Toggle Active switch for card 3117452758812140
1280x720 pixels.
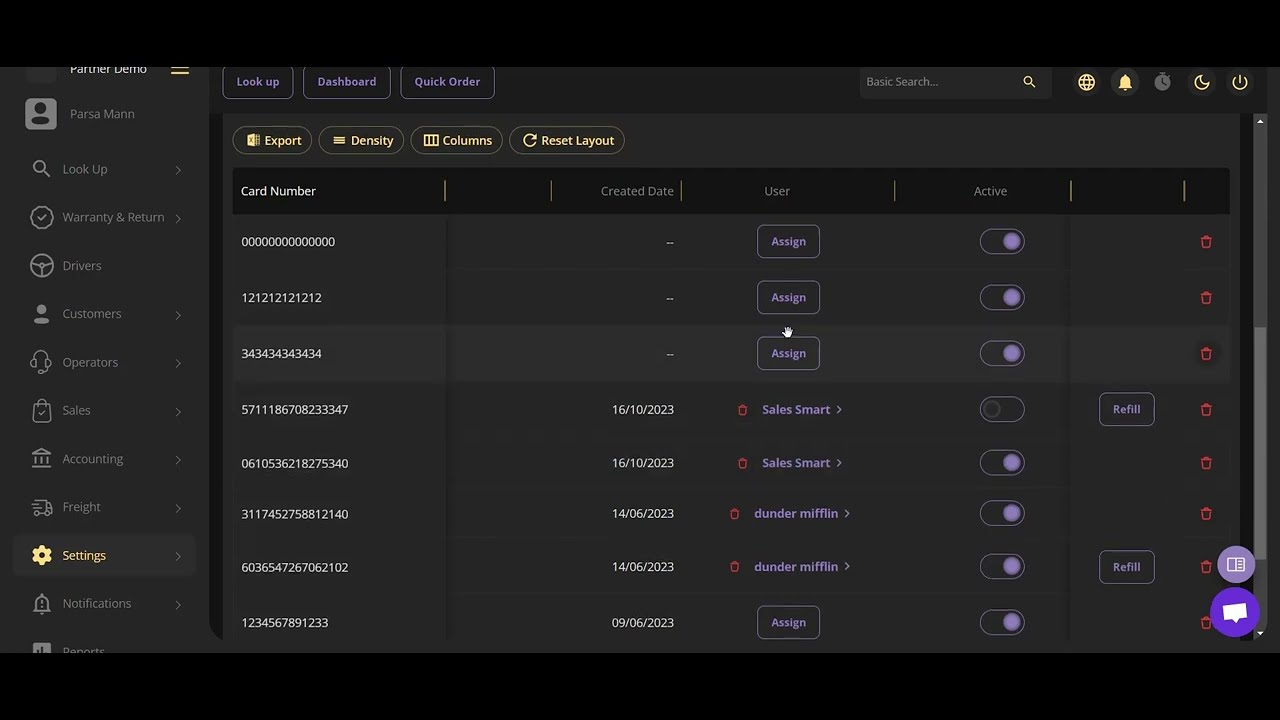tap(1002, 514)
